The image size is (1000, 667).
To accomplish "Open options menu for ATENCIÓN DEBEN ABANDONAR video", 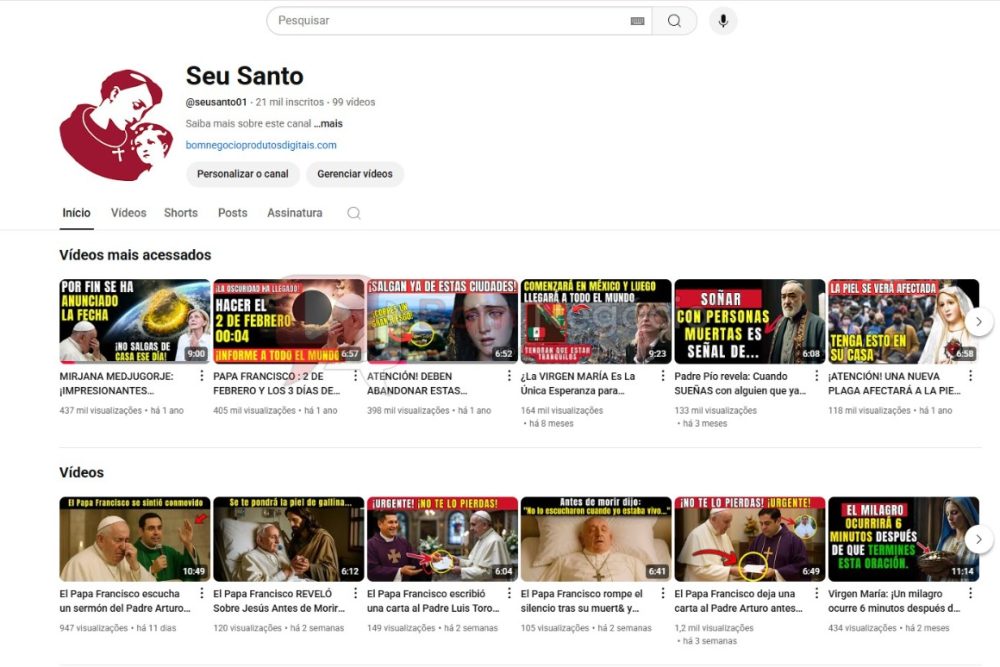I will tap(509, 376).
